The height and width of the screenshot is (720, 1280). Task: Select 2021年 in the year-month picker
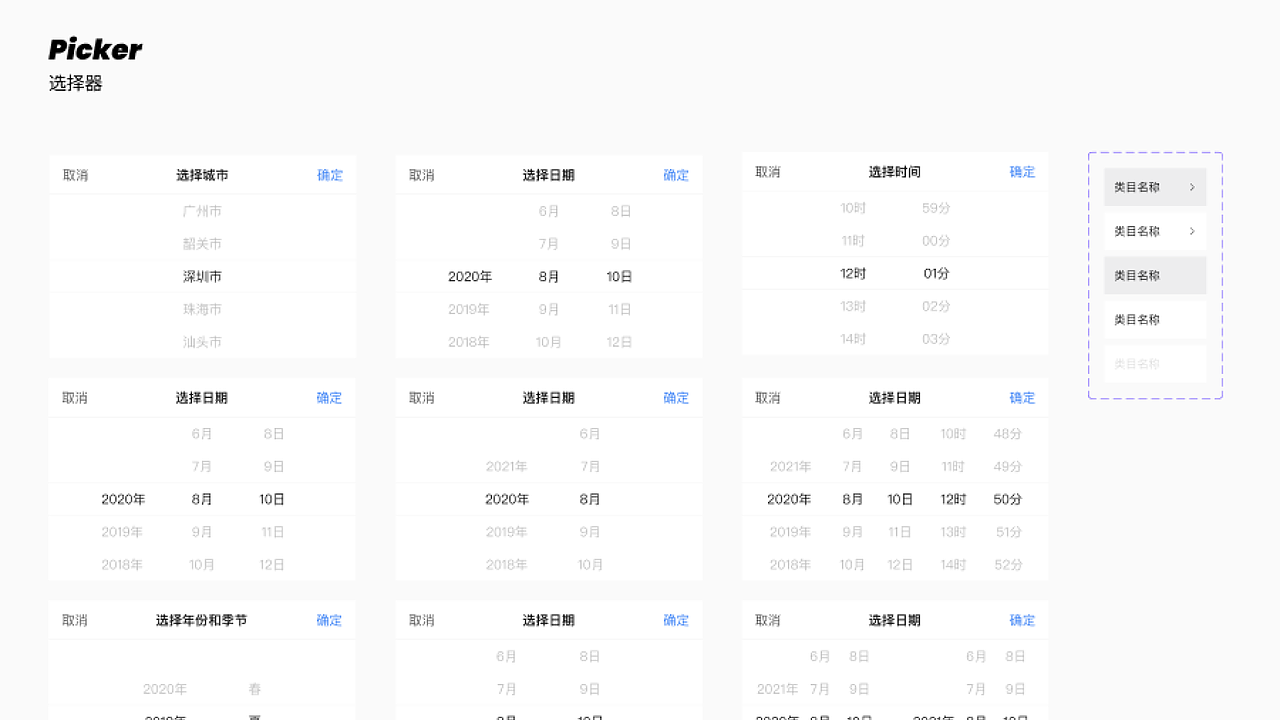[507, 466]
